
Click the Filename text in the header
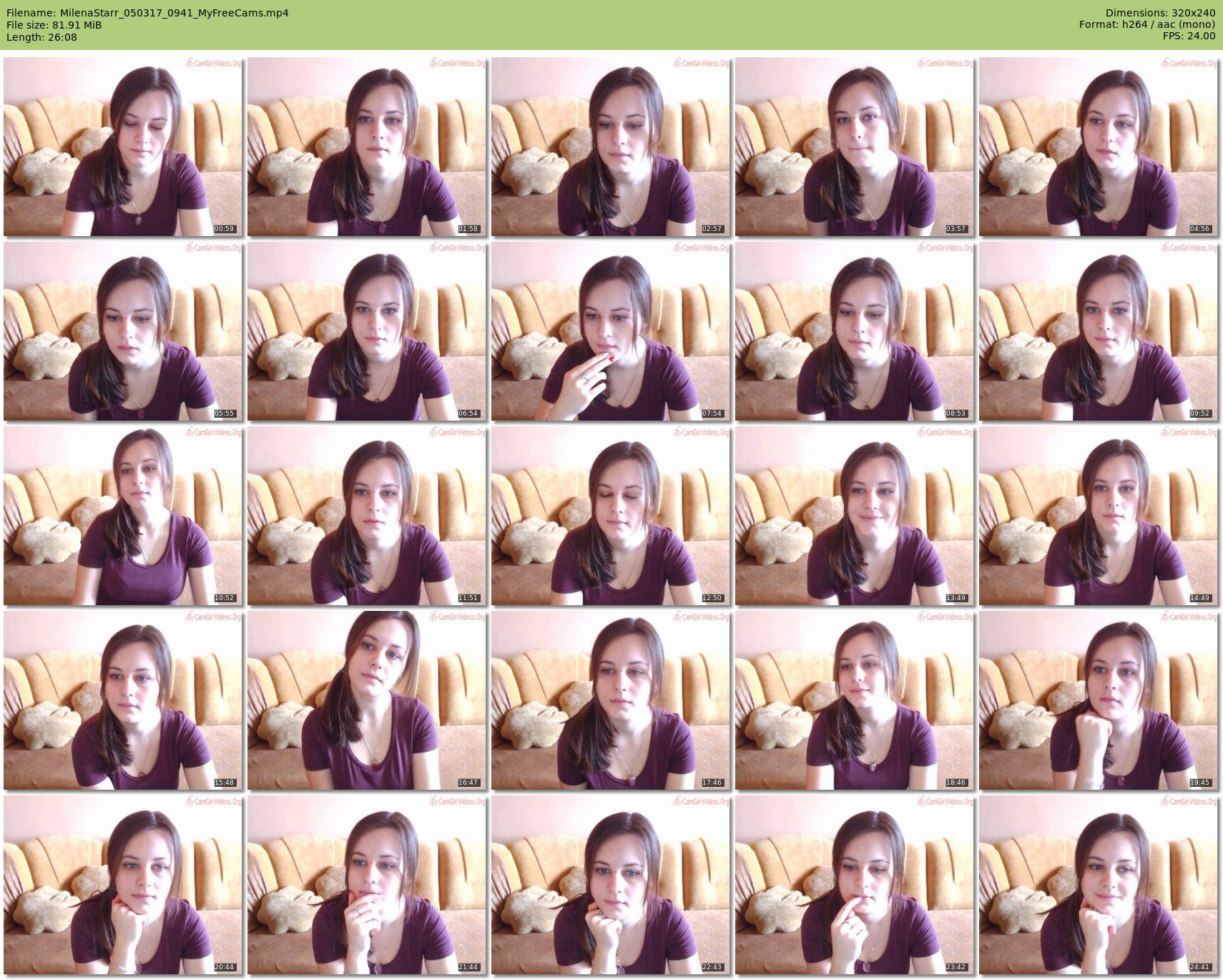147,13
